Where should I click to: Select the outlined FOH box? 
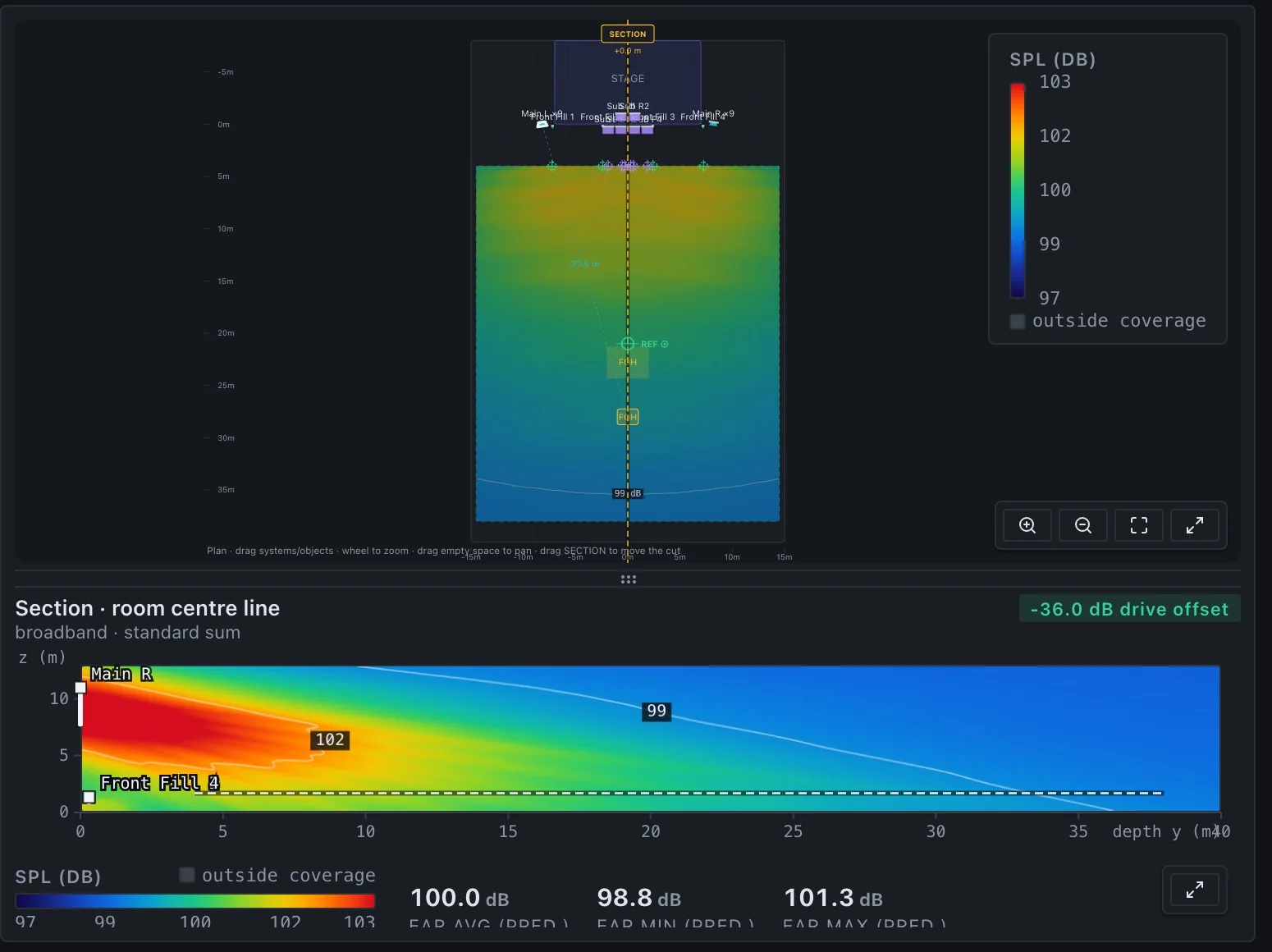(628, 417)
